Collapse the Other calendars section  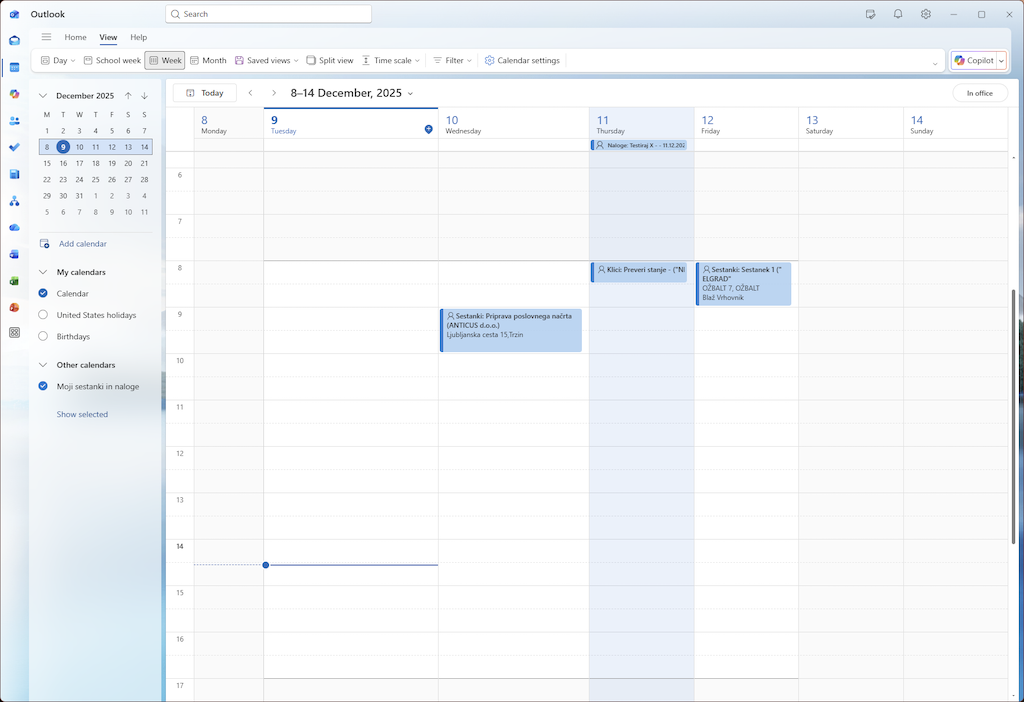pyautogui.click(x=43, y=365)
